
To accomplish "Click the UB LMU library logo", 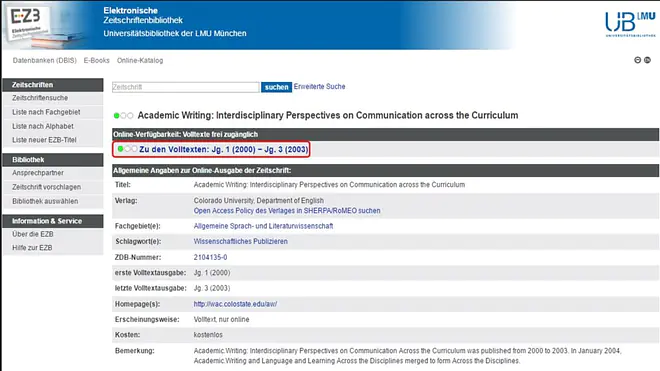I will tap(630, 24).
